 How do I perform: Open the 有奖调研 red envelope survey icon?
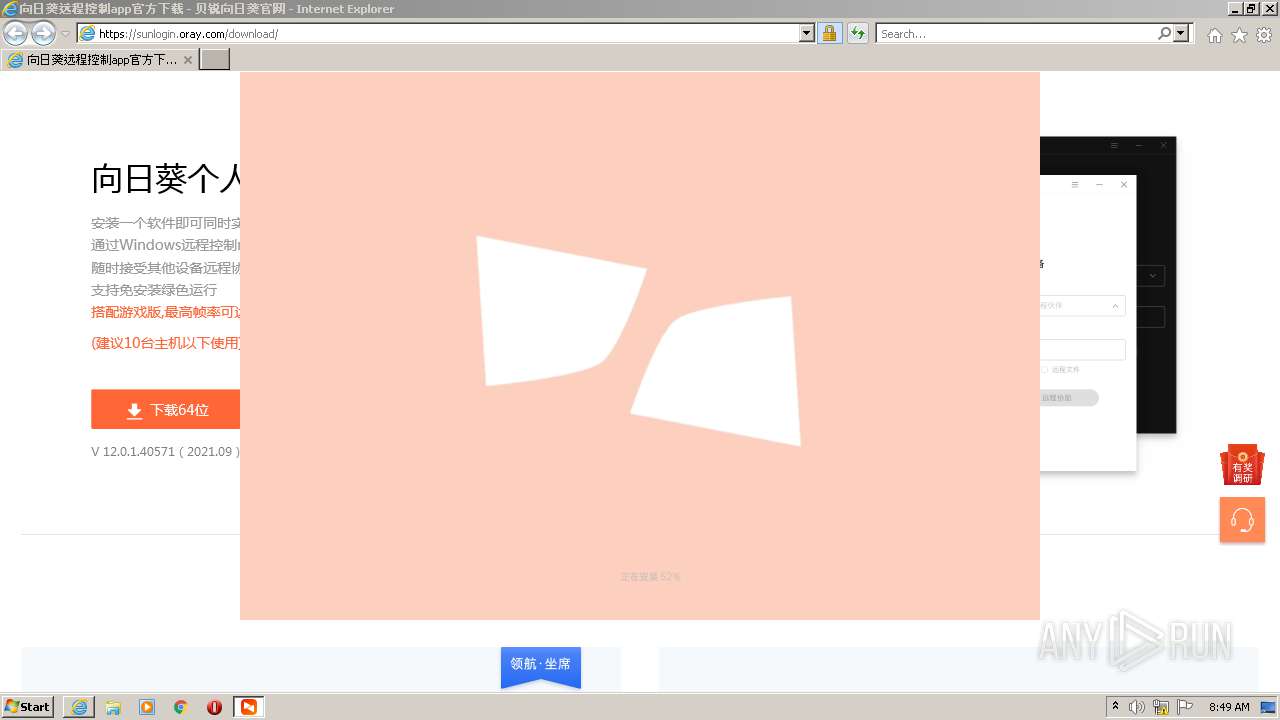point(1242,465)
